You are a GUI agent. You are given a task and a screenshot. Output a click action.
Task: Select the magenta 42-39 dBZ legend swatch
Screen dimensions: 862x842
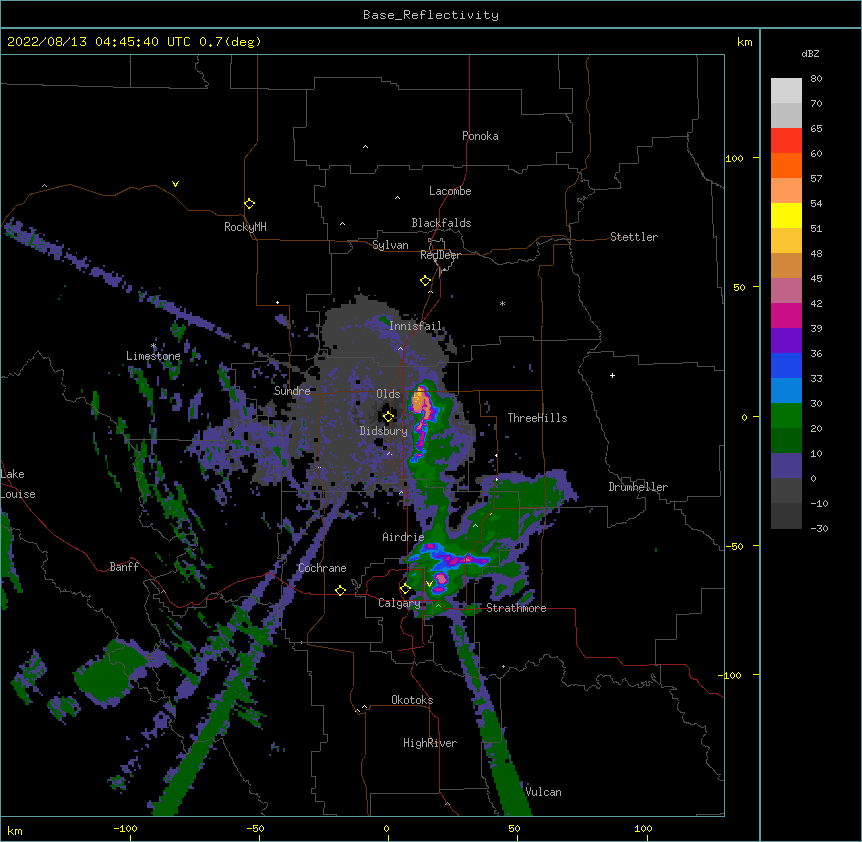[x=786, y=315]
